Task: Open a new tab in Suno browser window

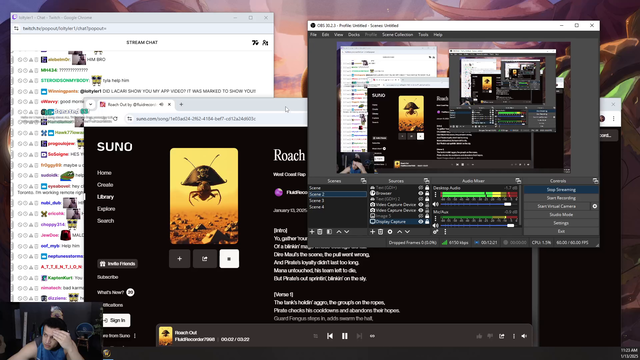Action: click(181, 104)
